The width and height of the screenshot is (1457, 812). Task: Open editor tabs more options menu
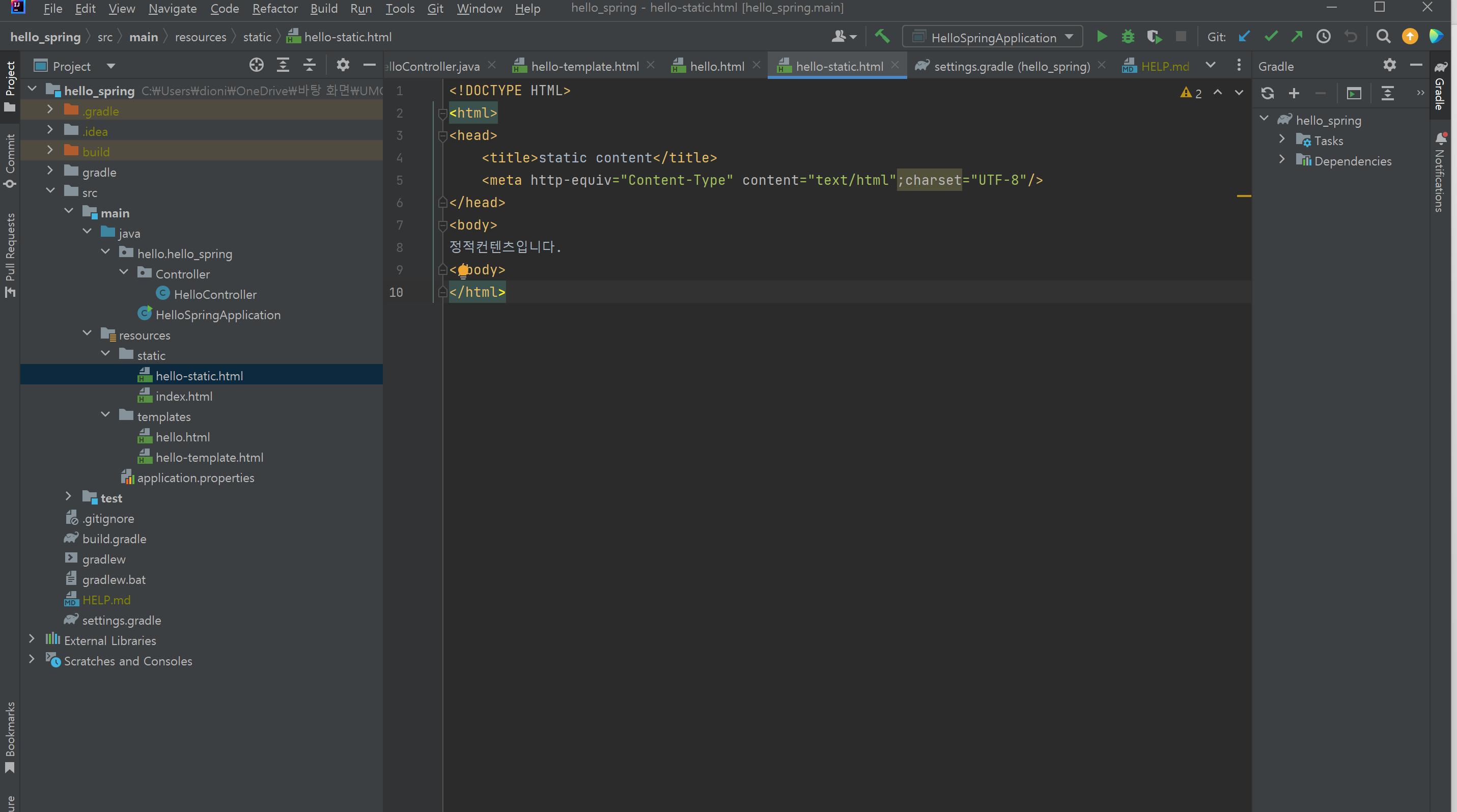(x=1239, y=66)
